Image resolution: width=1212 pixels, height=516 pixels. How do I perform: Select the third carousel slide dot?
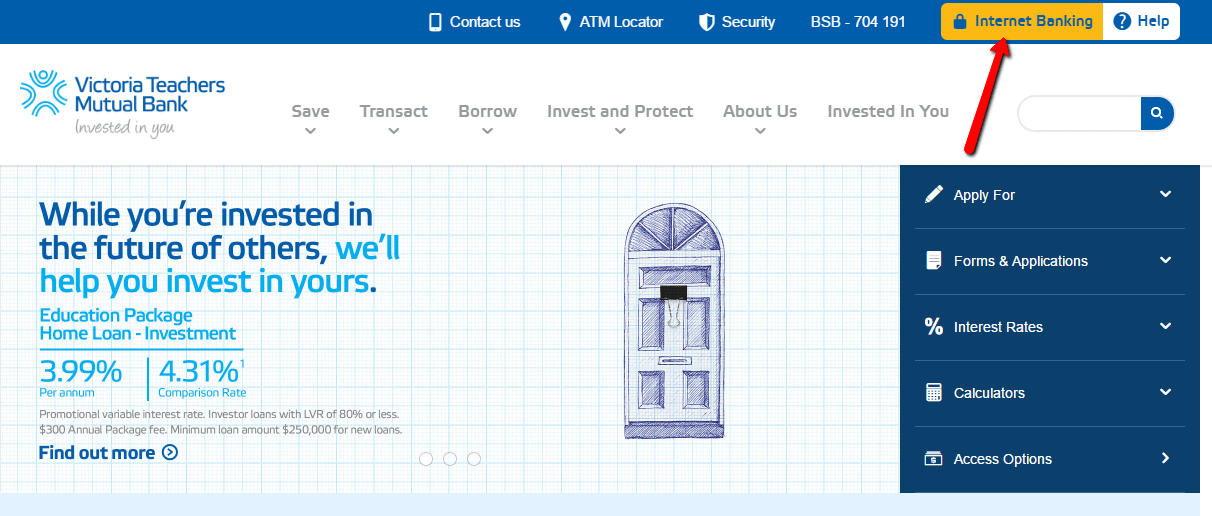pos(474,459)
